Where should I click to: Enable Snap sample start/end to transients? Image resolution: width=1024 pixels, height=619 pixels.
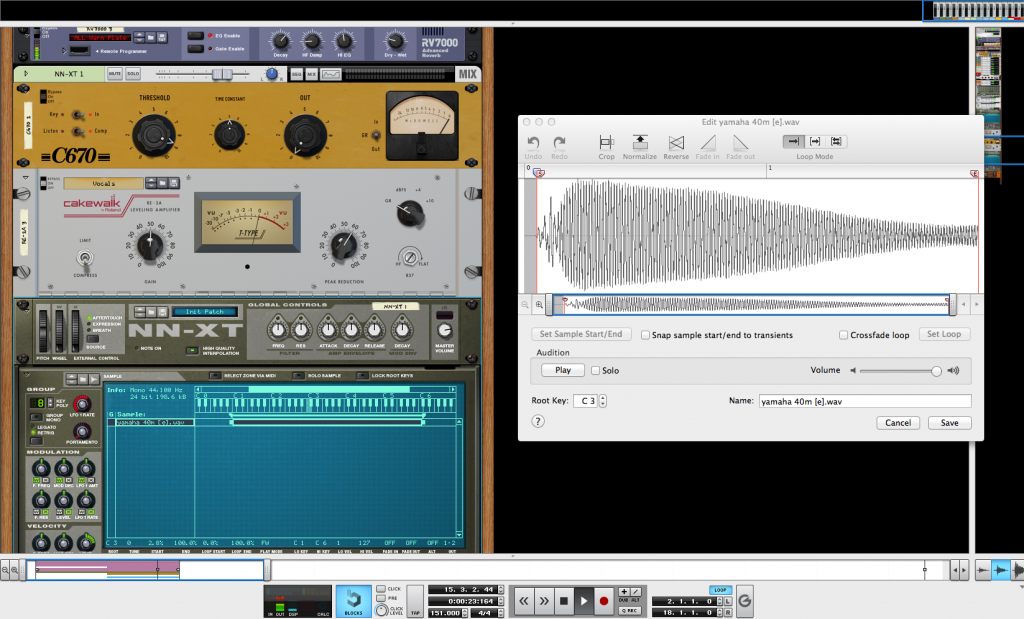point(645,335)
